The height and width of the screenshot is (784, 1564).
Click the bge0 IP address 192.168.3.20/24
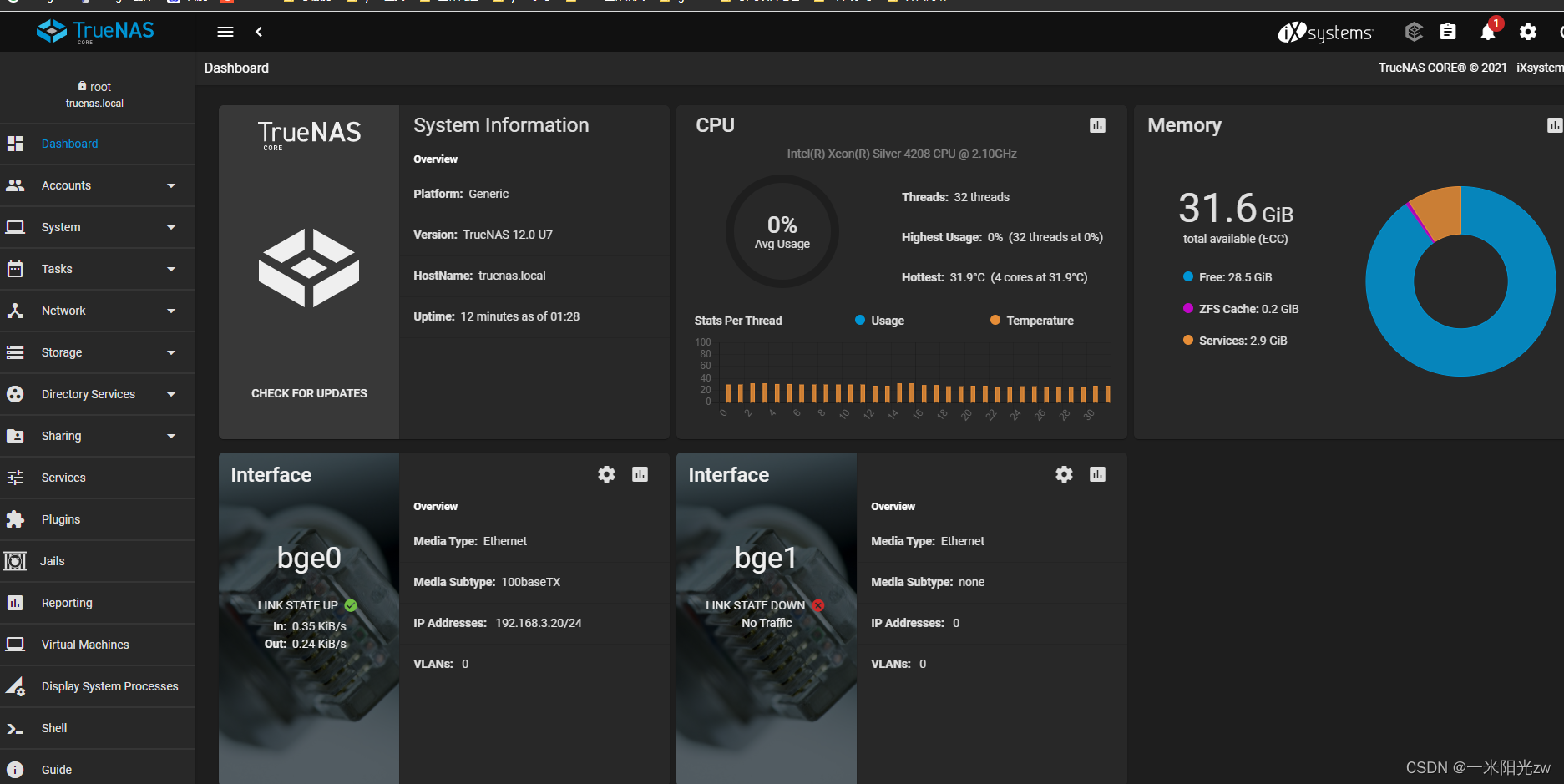click(539, 623)
